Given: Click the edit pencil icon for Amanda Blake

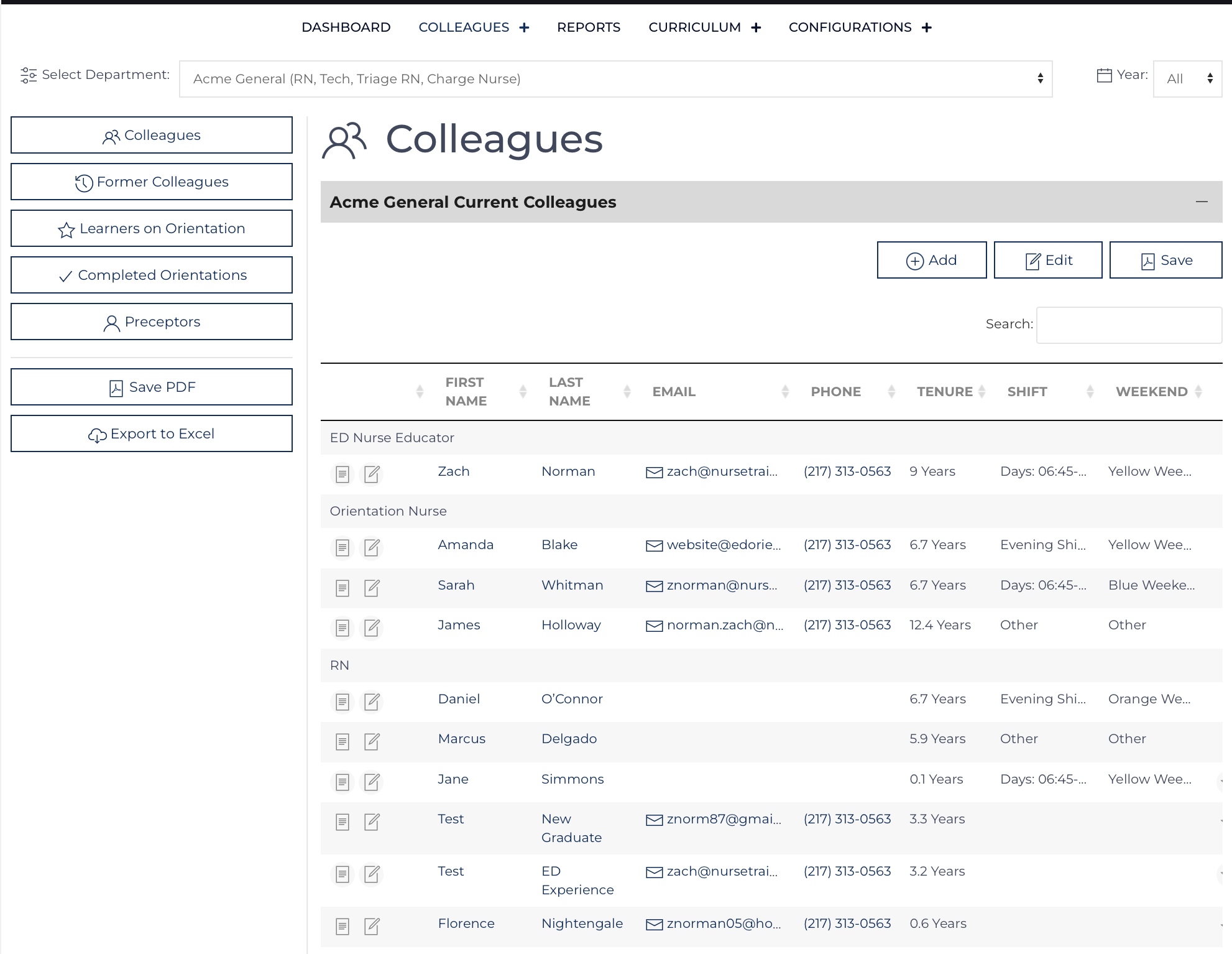Looking at the screenshot, I should pyautogui.click(x=372, y=547).
